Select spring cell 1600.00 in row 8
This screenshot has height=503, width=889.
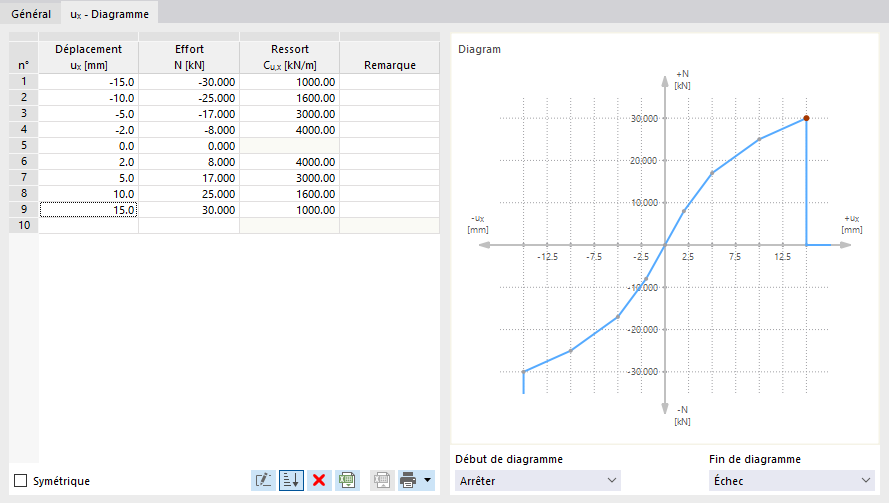pos(290,193)
